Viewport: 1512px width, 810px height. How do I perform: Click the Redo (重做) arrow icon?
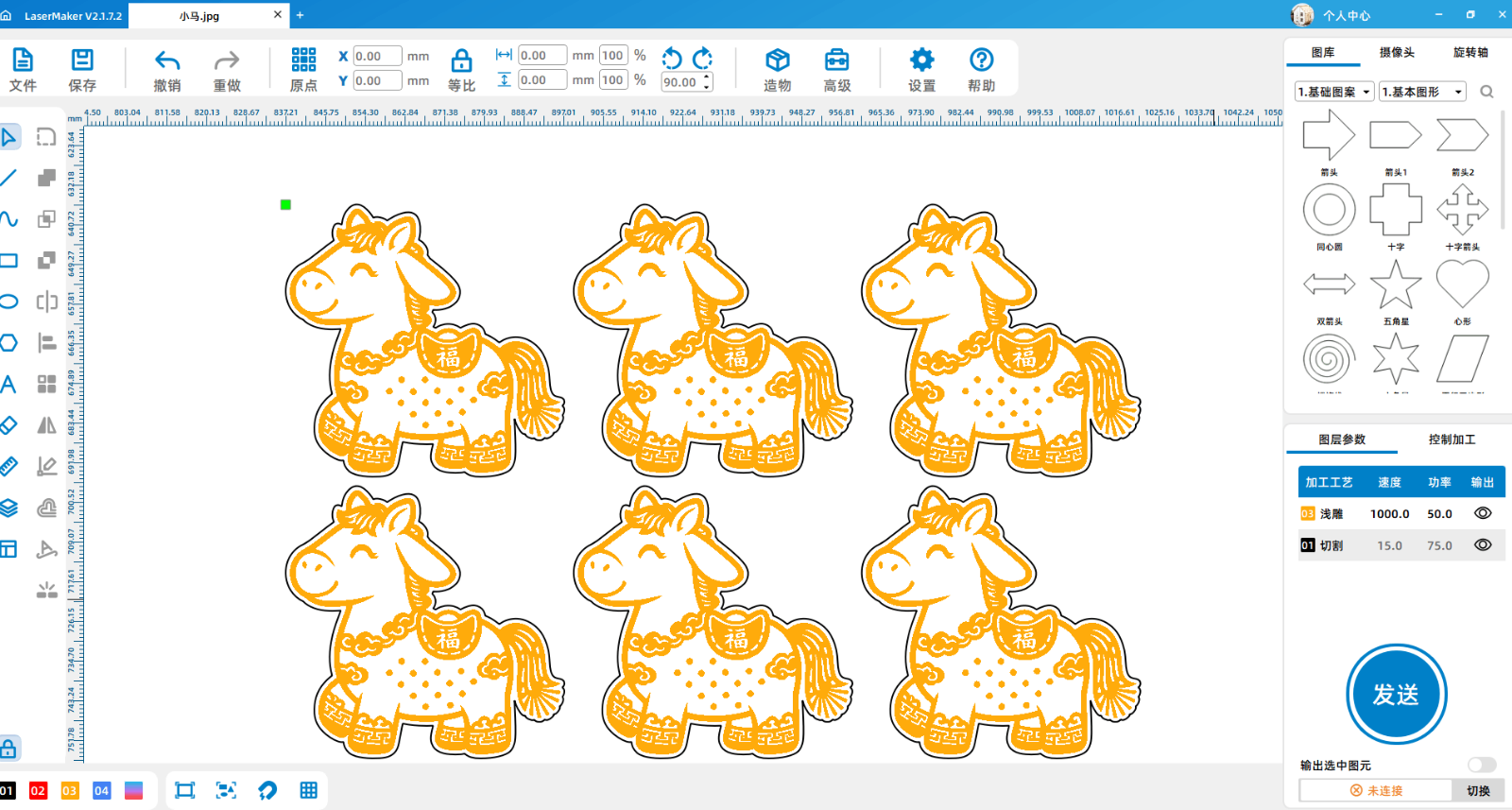tap(227, 61)
